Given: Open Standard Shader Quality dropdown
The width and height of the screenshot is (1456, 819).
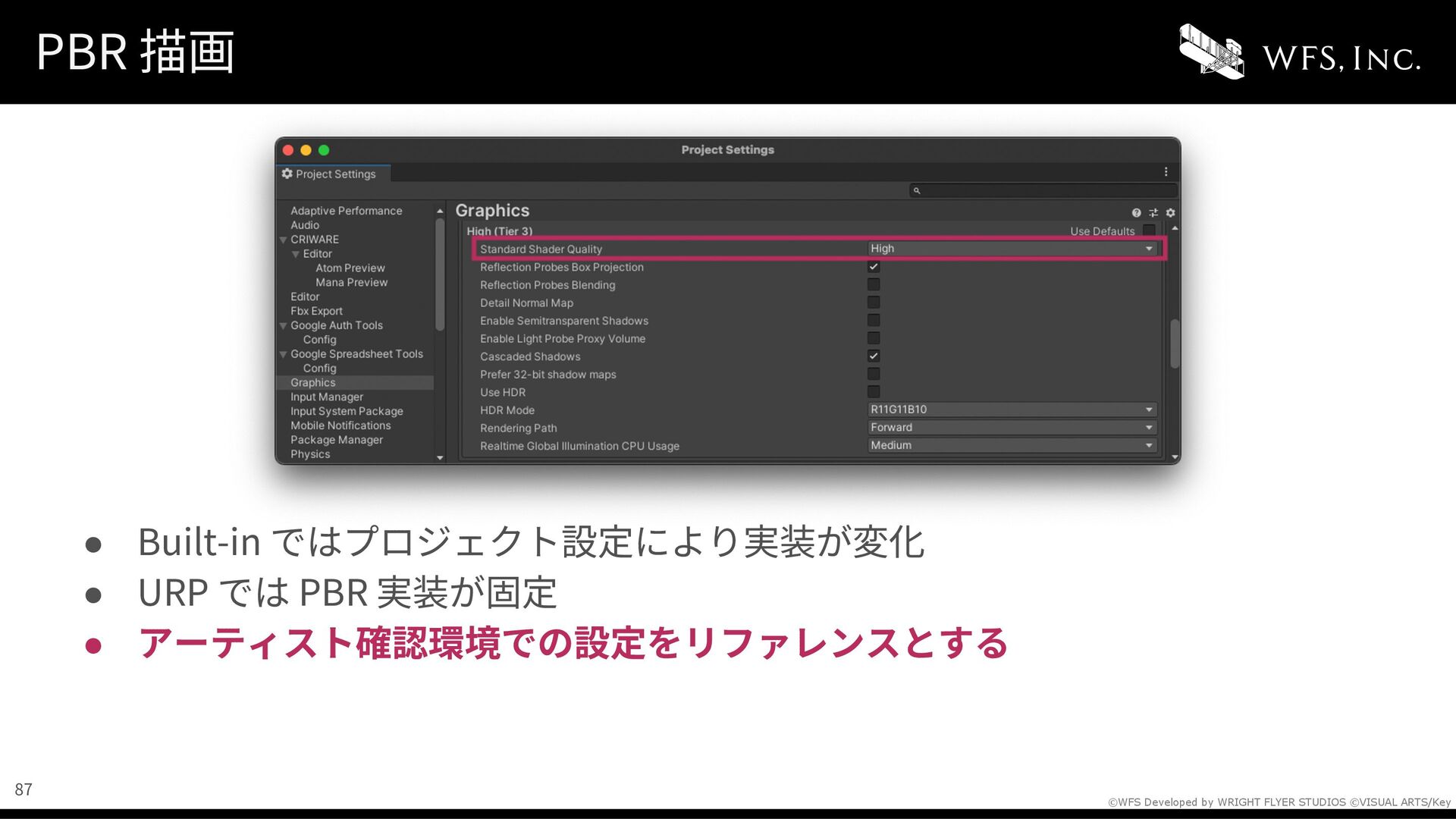Looking at the screenshot, I should [1012, 249].
